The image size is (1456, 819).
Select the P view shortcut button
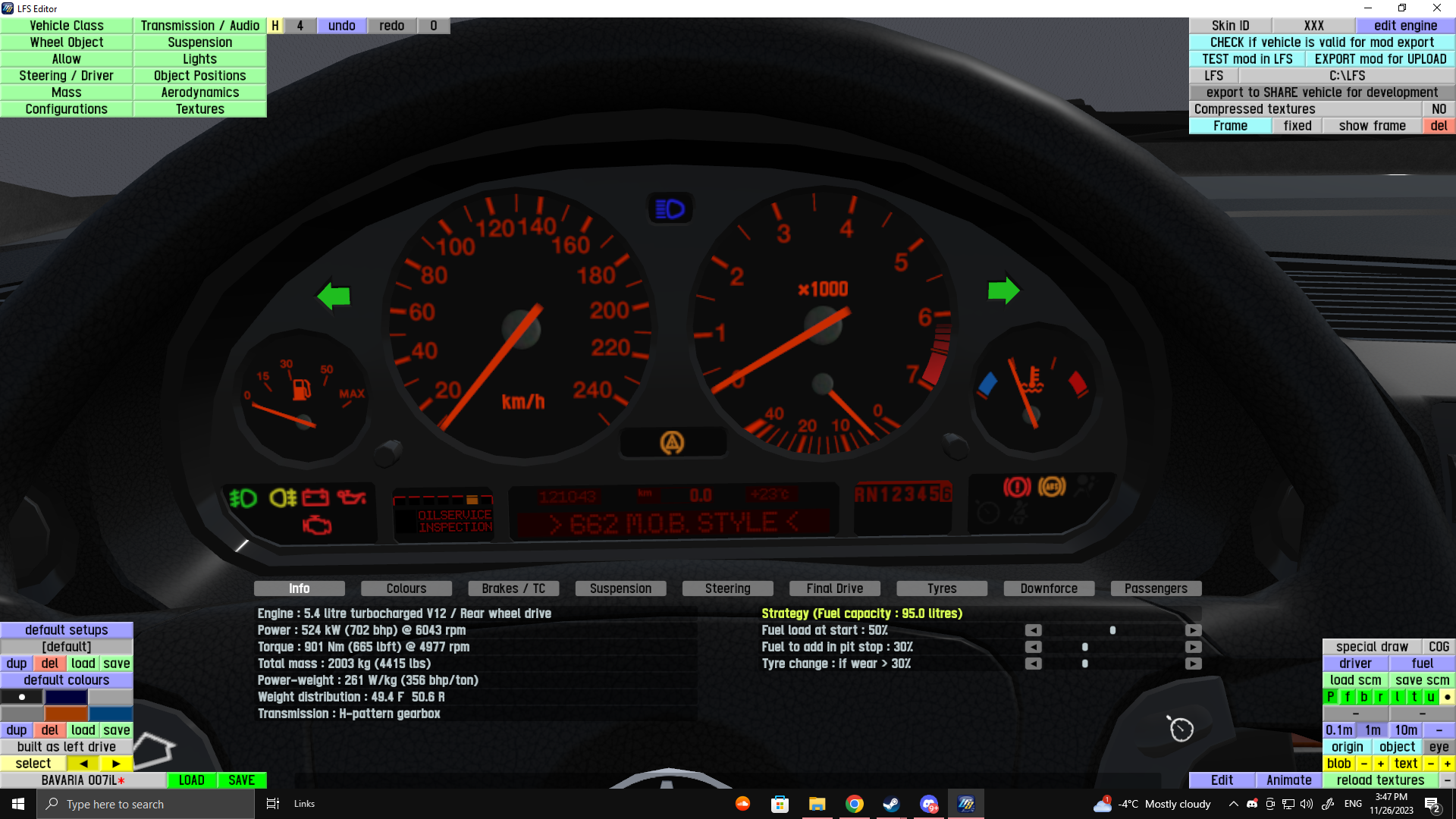click(1331, 697)
